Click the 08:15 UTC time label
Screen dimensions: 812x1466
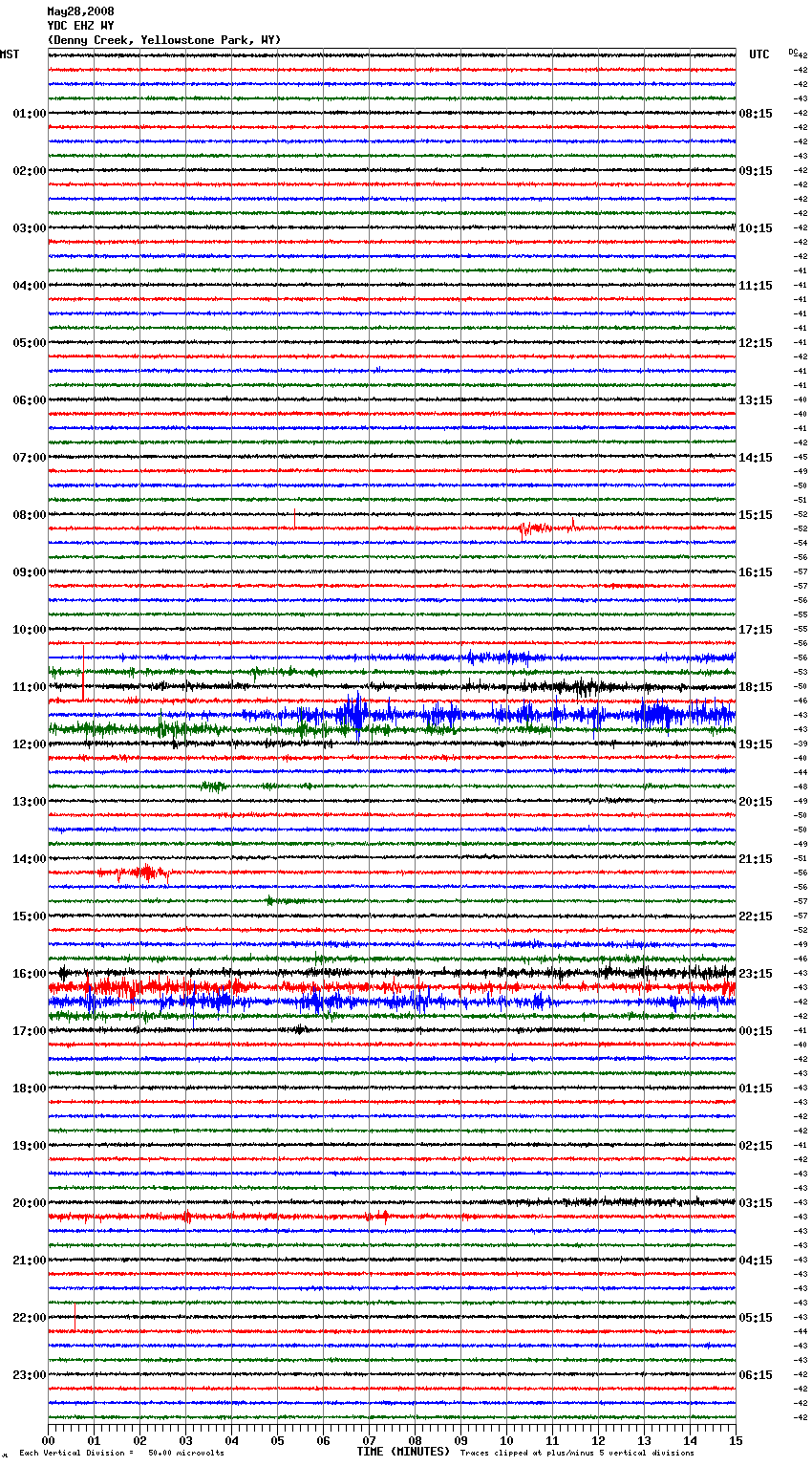click(x=756, y=114)
